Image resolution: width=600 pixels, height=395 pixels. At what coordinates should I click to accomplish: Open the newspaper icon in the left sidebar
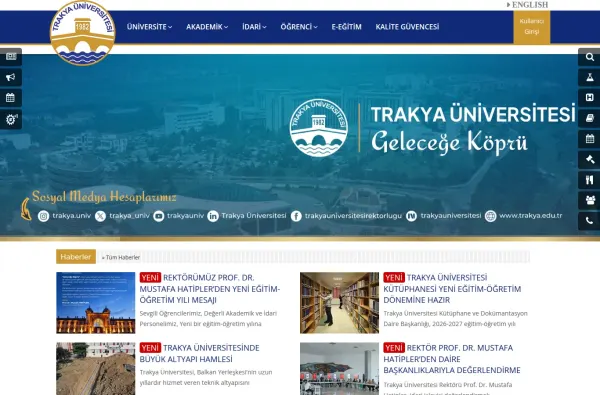coord(11,57)
